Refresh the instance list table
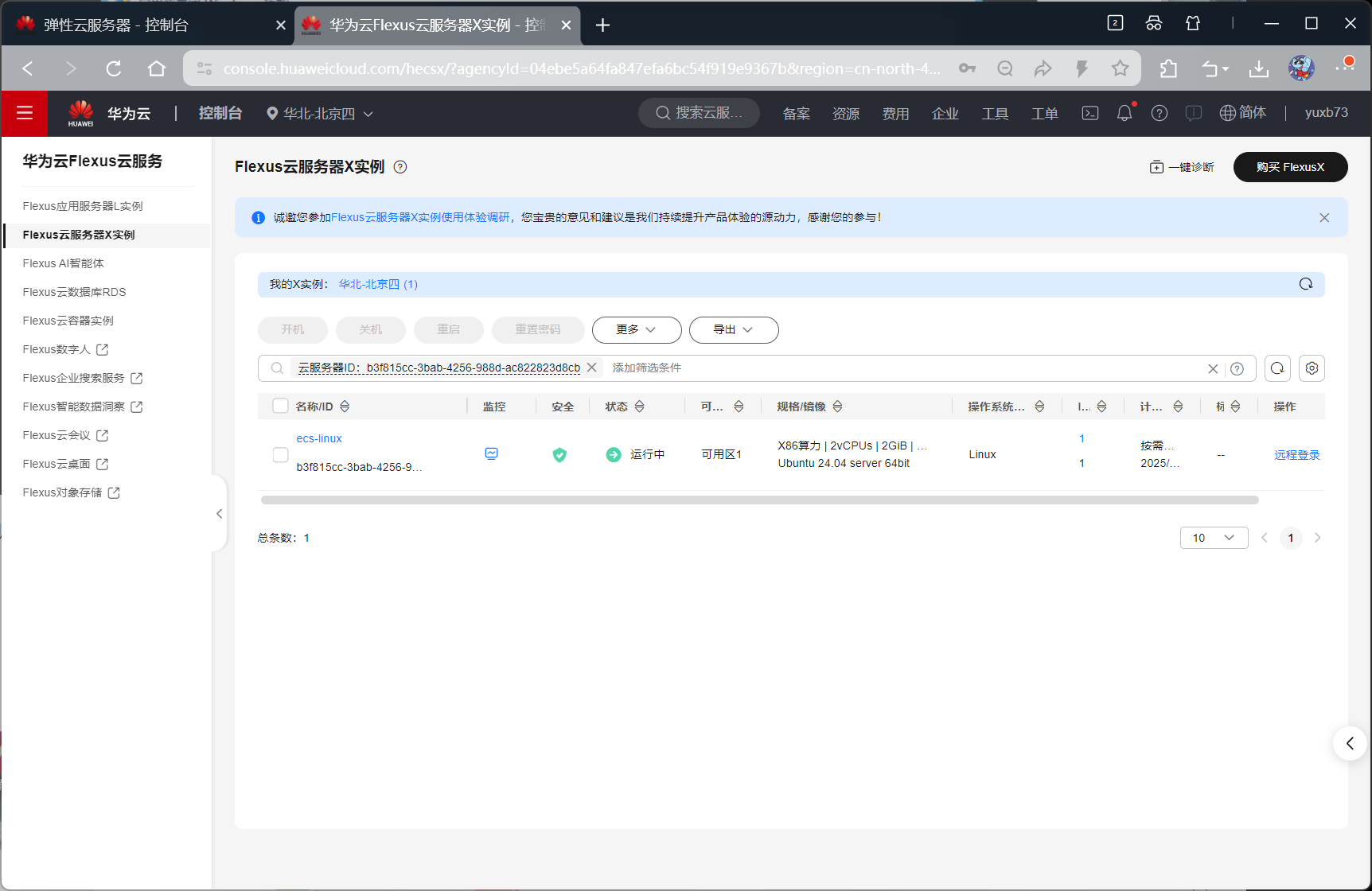The image size is (1372, 891). (1277, 368)
